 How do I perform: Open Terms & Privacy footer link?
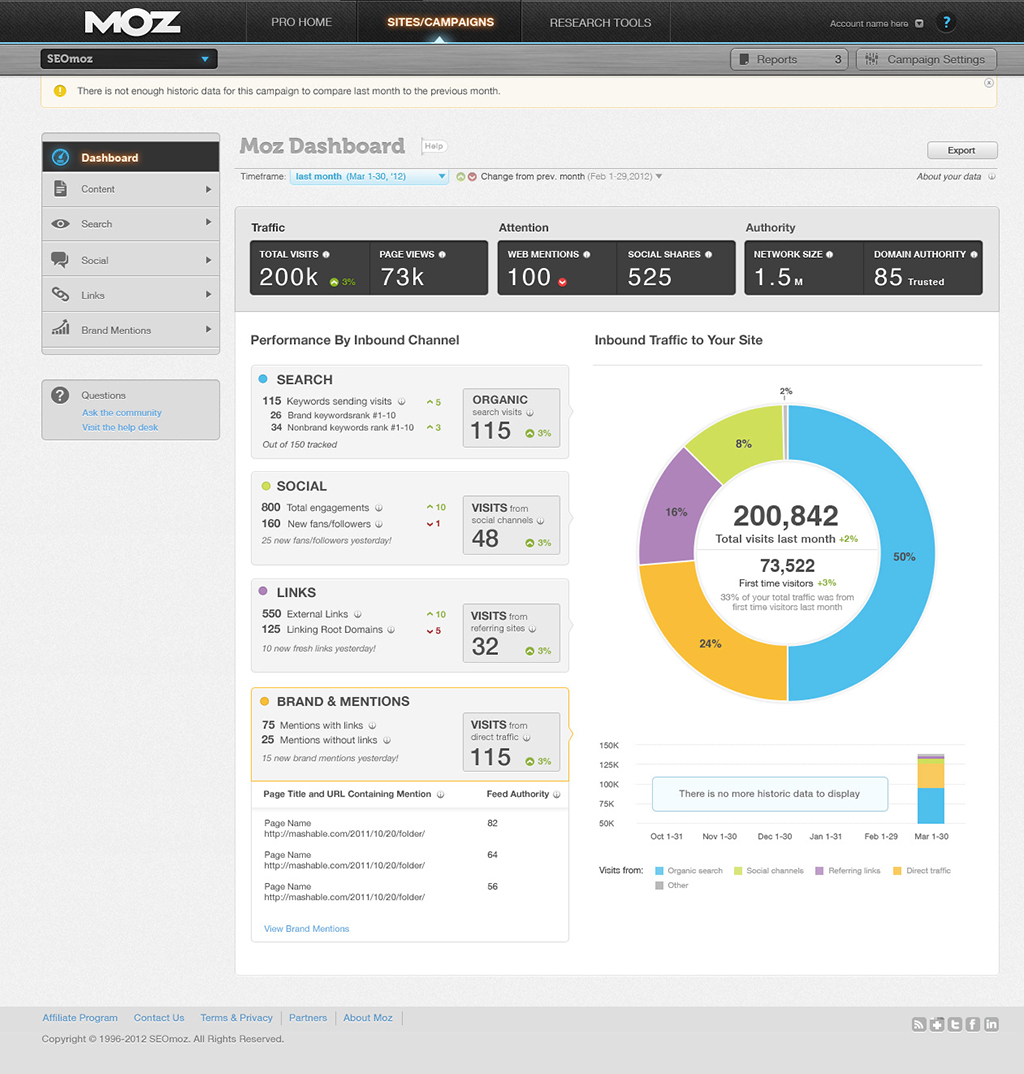236,1018
